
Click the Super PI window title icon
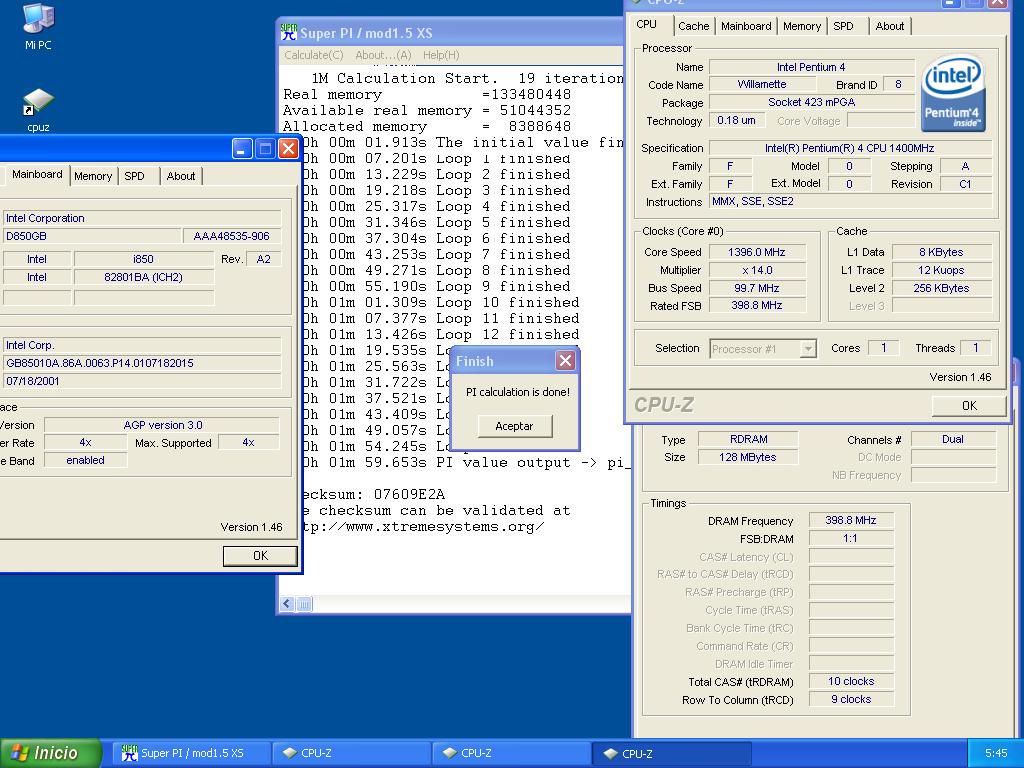[288, 32]
